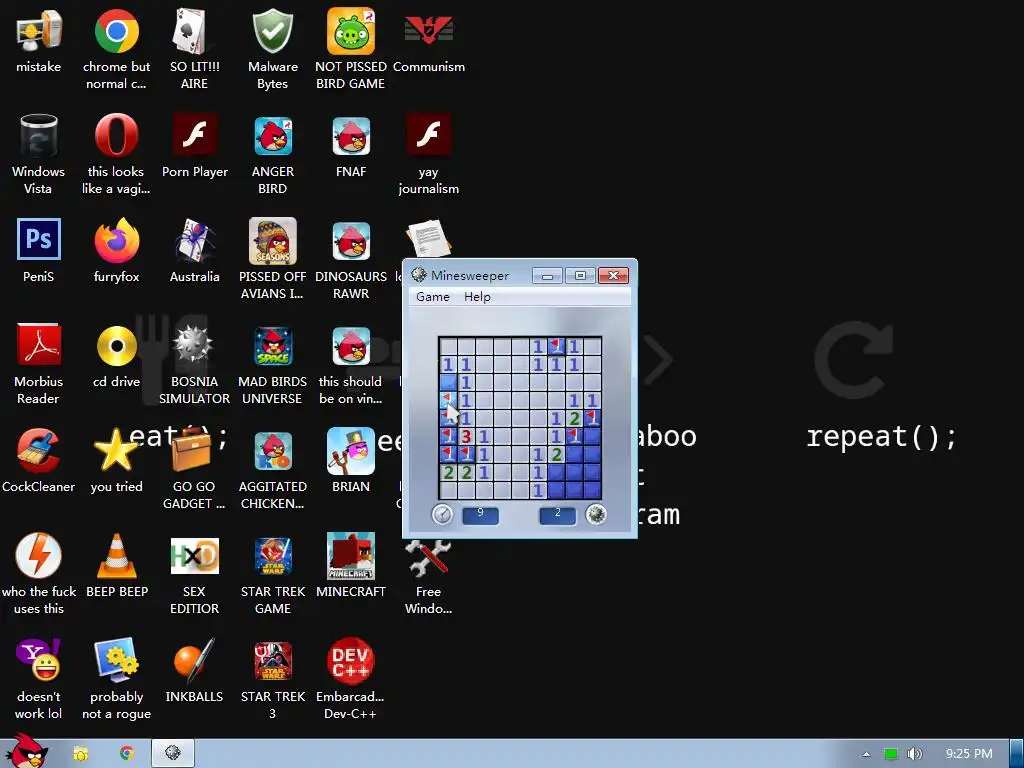Show hidden system tray icons

tap(866, 754)
